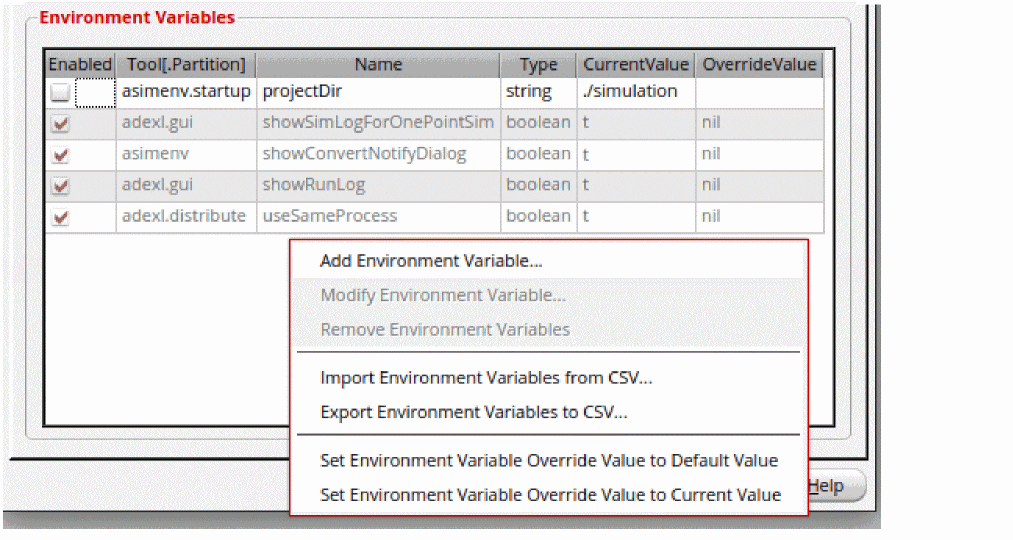Disable the showRunLog checkbox

61,186
